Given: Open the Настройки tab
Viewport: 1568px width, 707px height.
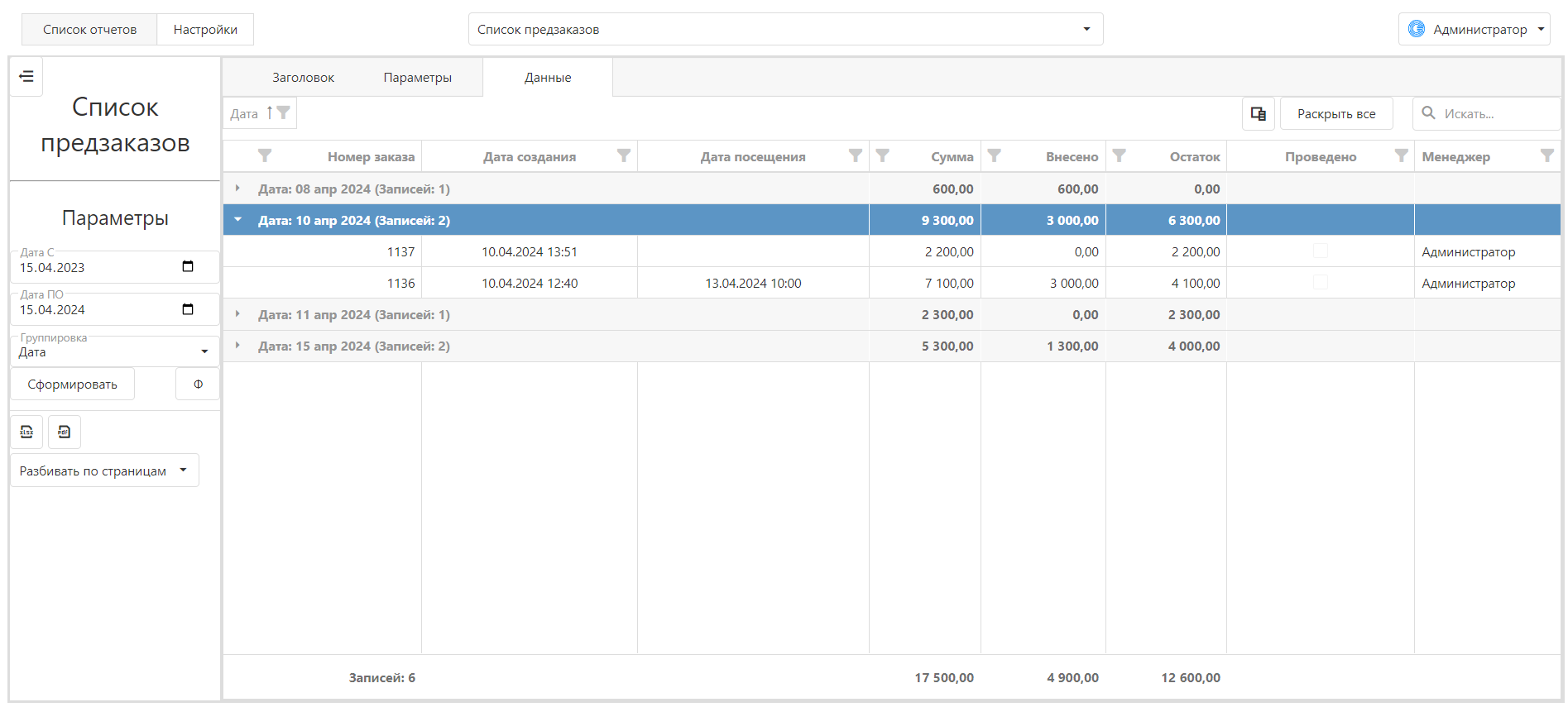Looking at the screenshot, I should [x=205, y=30].
